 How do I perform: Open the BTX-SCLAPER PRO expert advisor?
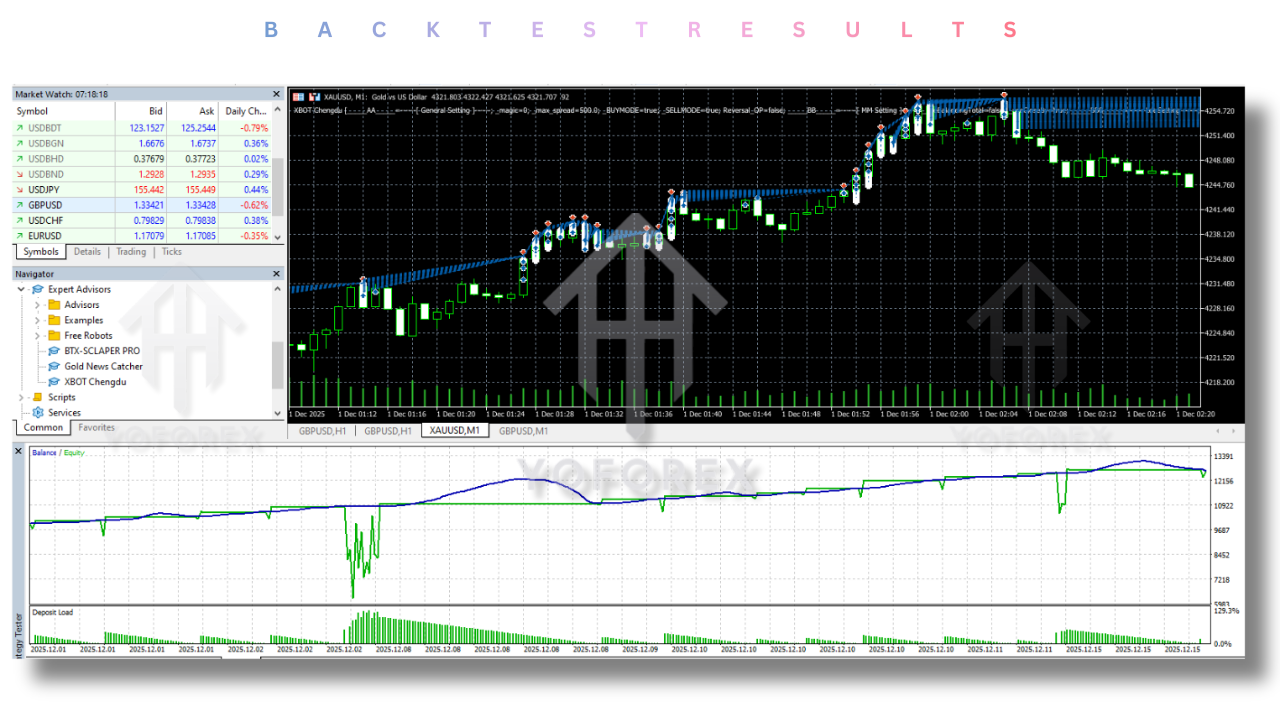[102, 351]
